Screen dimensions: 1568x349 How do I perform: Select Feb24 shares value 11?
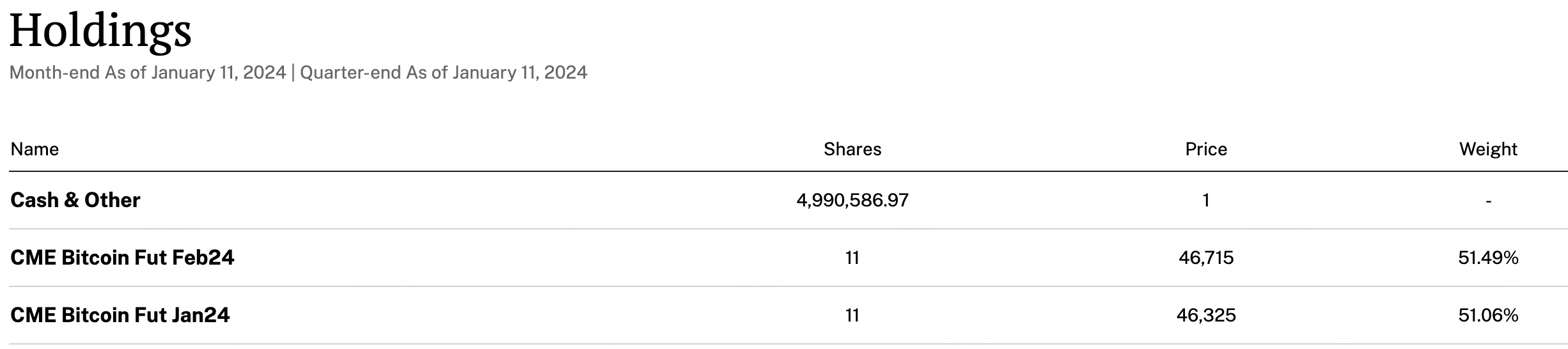pos(852,258)
